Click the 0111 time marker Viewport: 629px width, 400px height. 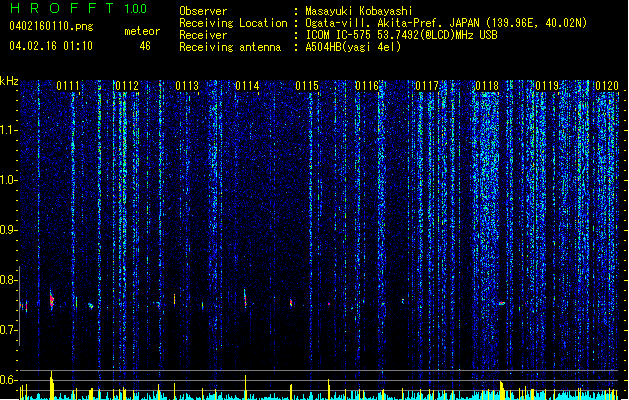click(68, 86)
